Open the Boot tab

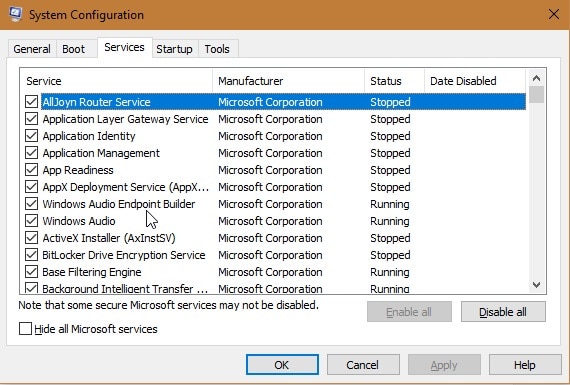(73, 49)
